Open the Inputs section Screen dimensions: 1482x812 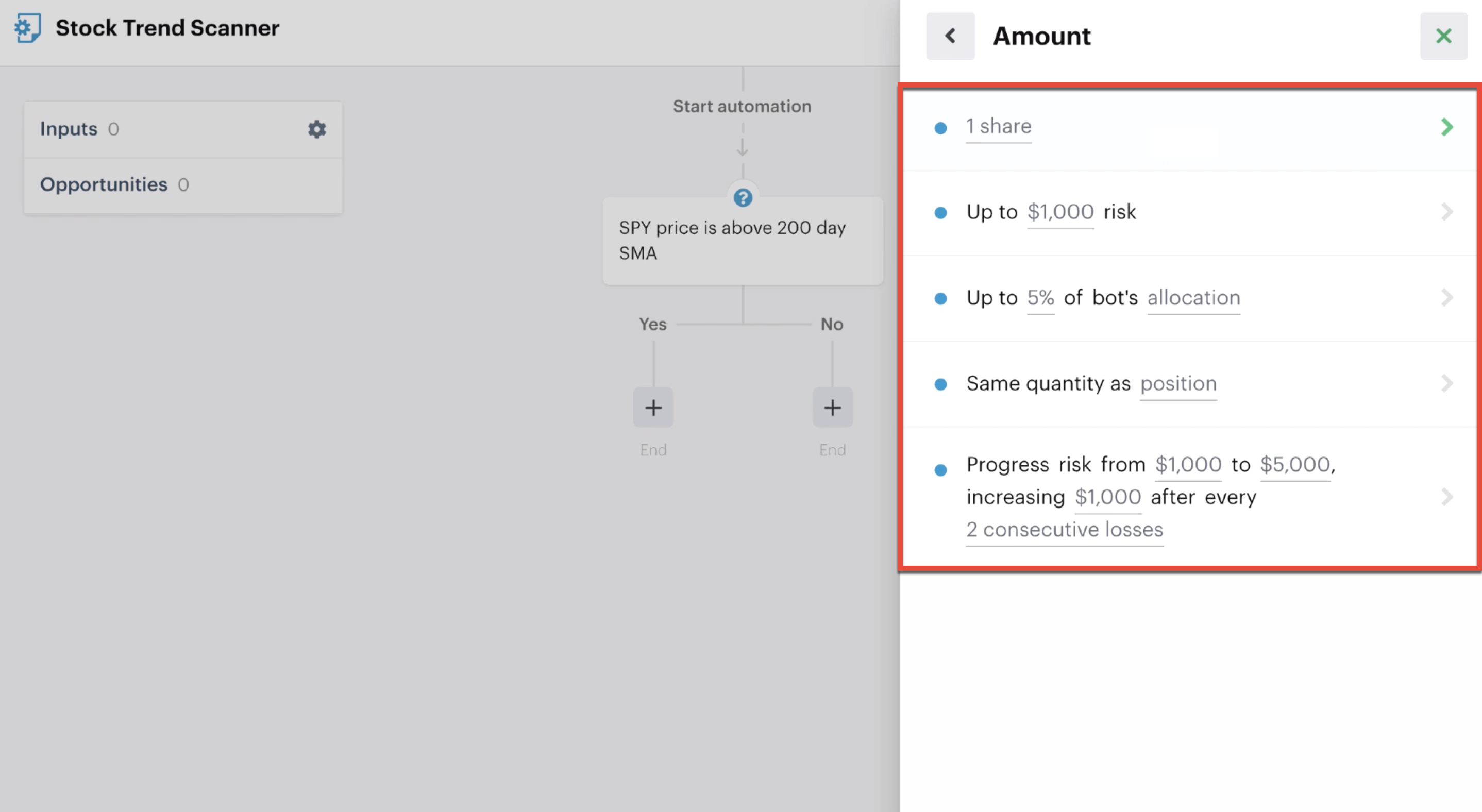(x=183, y=129)
